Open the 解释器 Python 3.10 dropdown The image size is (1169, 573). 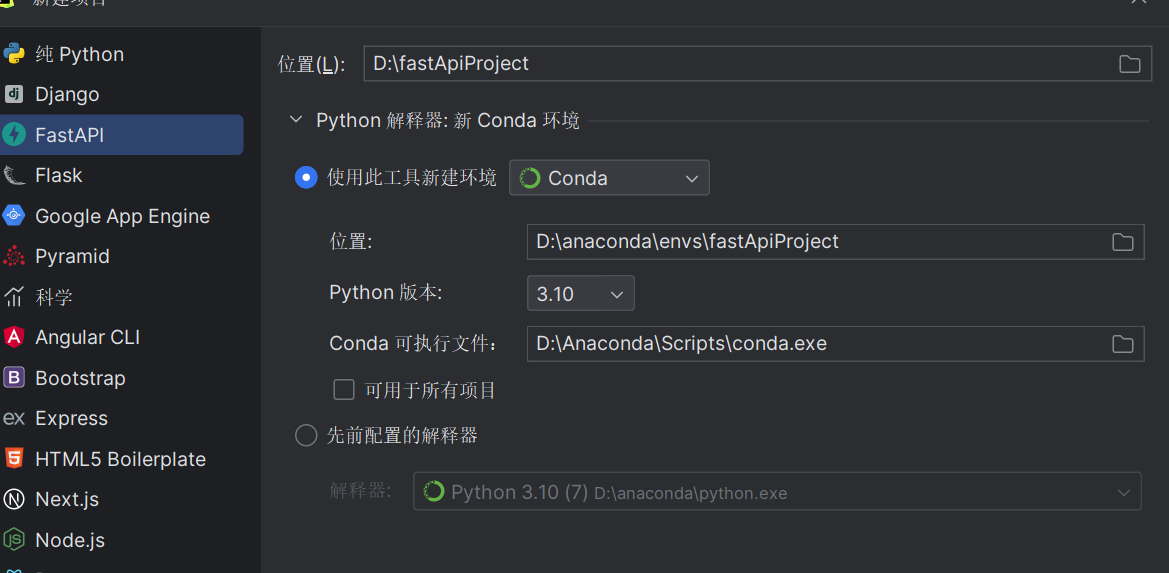[x=777, y=492]
